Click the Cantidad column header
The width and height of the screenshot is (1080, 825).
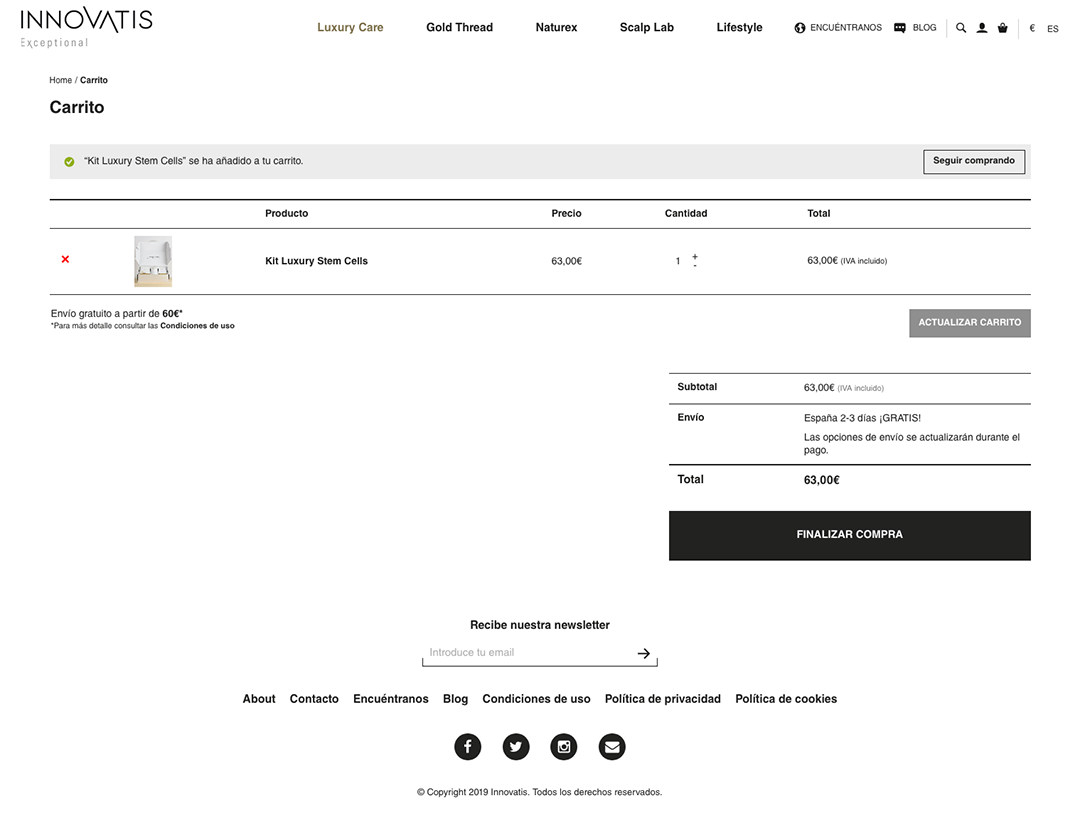pos(686,213)
